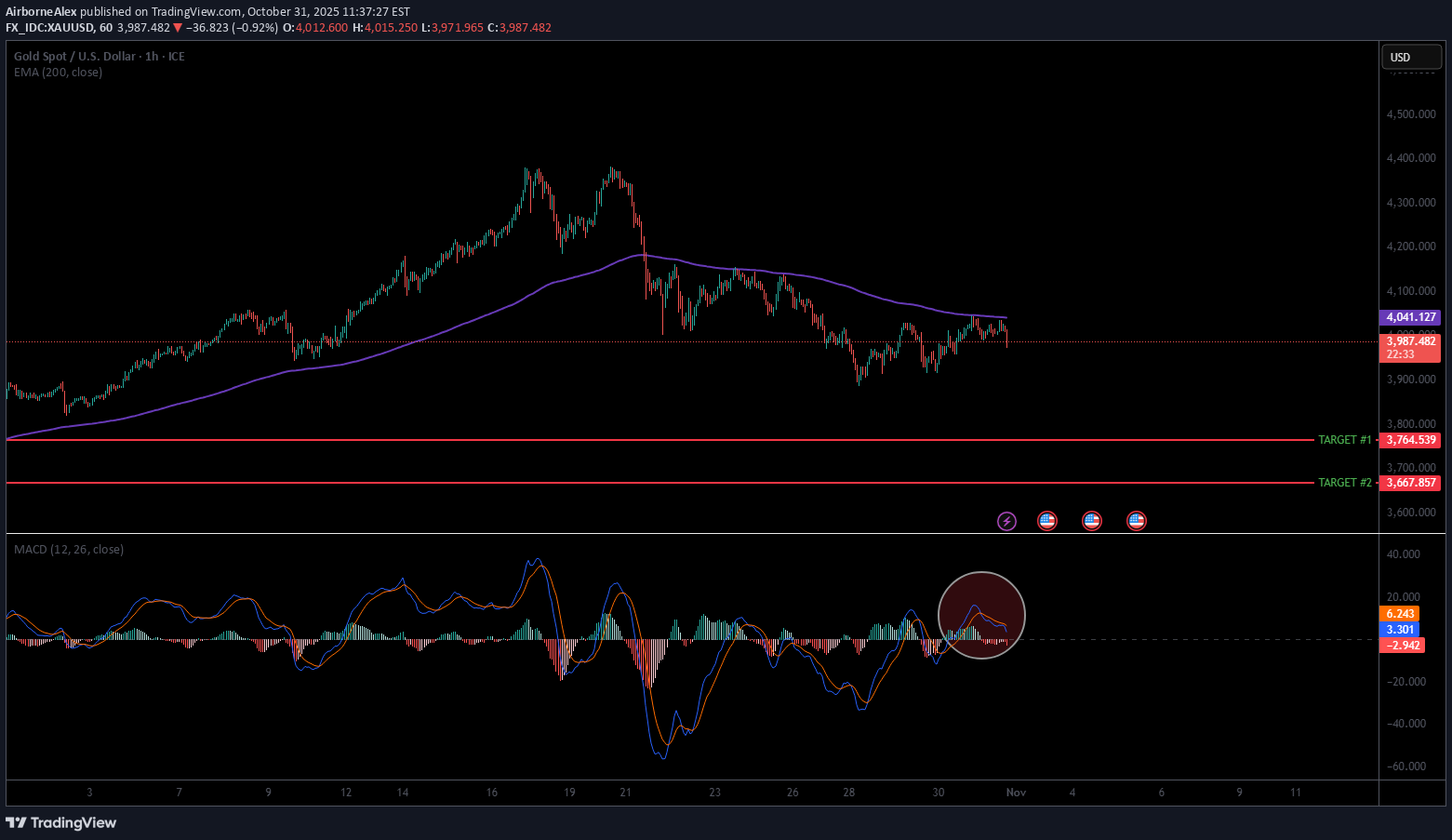Image resolution: width=1452 pixels, height=840 pixels.
Task: Click the 3,764.539 price tag on the axis
Action: 1411,440
